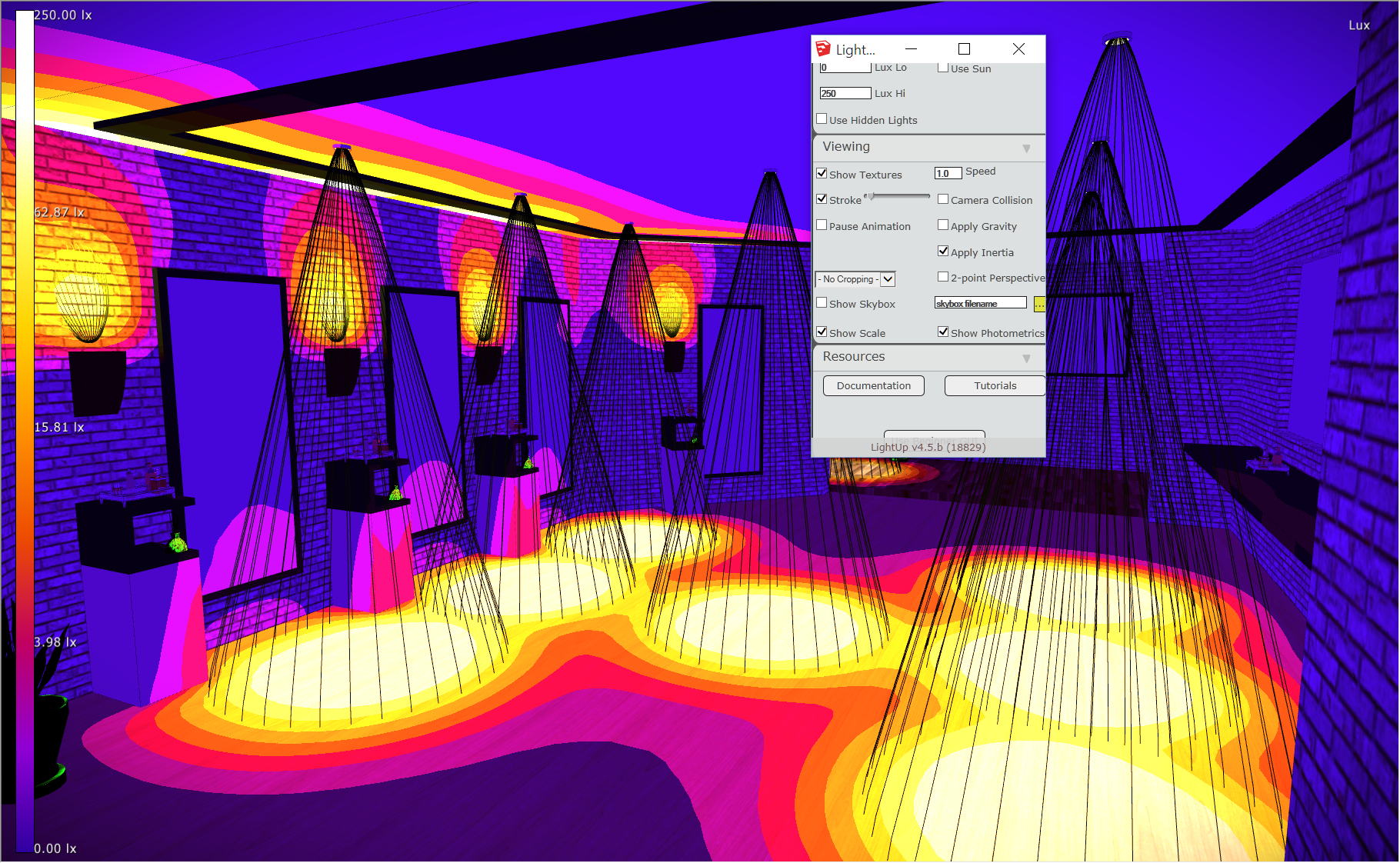Disable the Show Textures checkbox
1400x863 pixels.
click(x=822, y=174)
